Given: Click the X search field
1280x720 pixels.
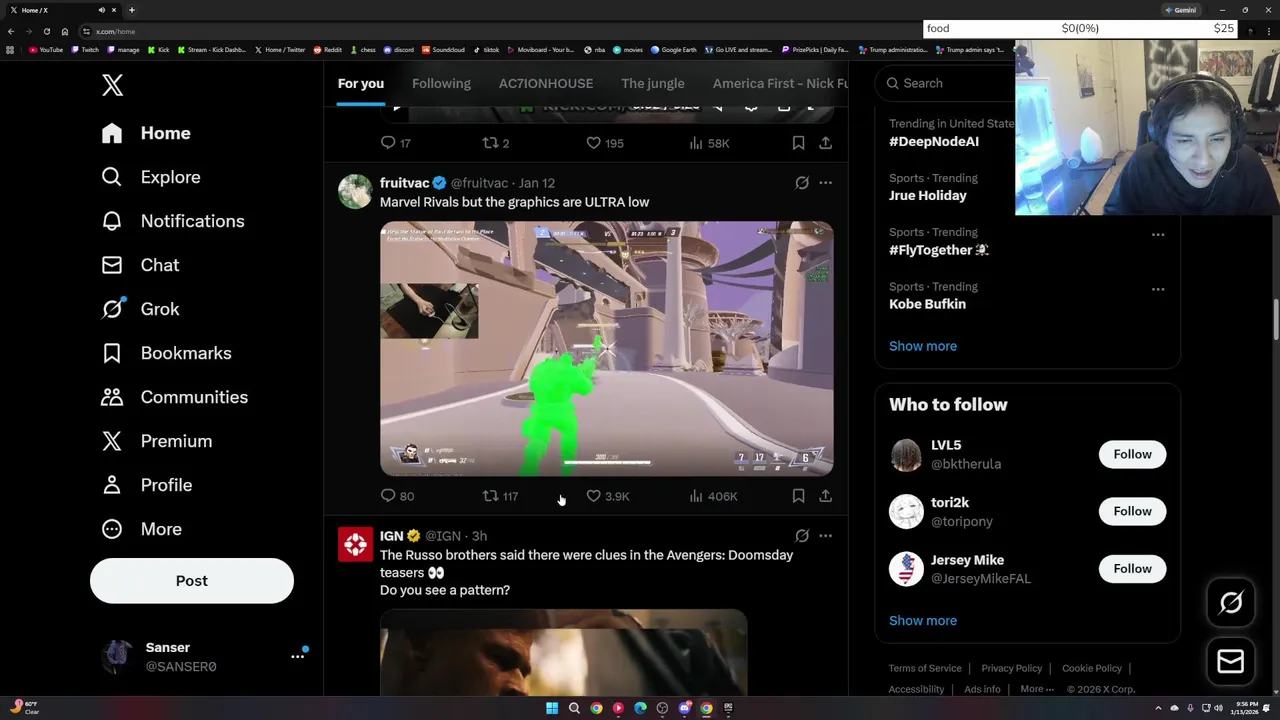Looking at the screenshot, I should pos(945,83).
